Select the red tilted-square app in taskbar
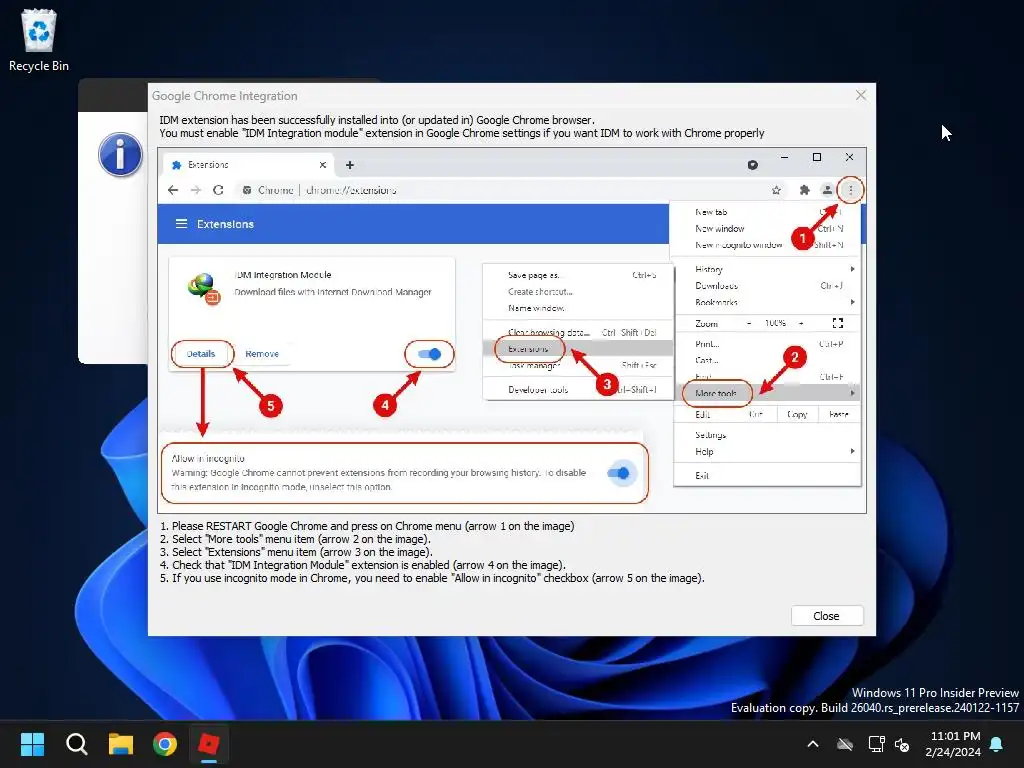Image resolution: width=1024 pixels, height=768 pixels. [x=209, y=744]
